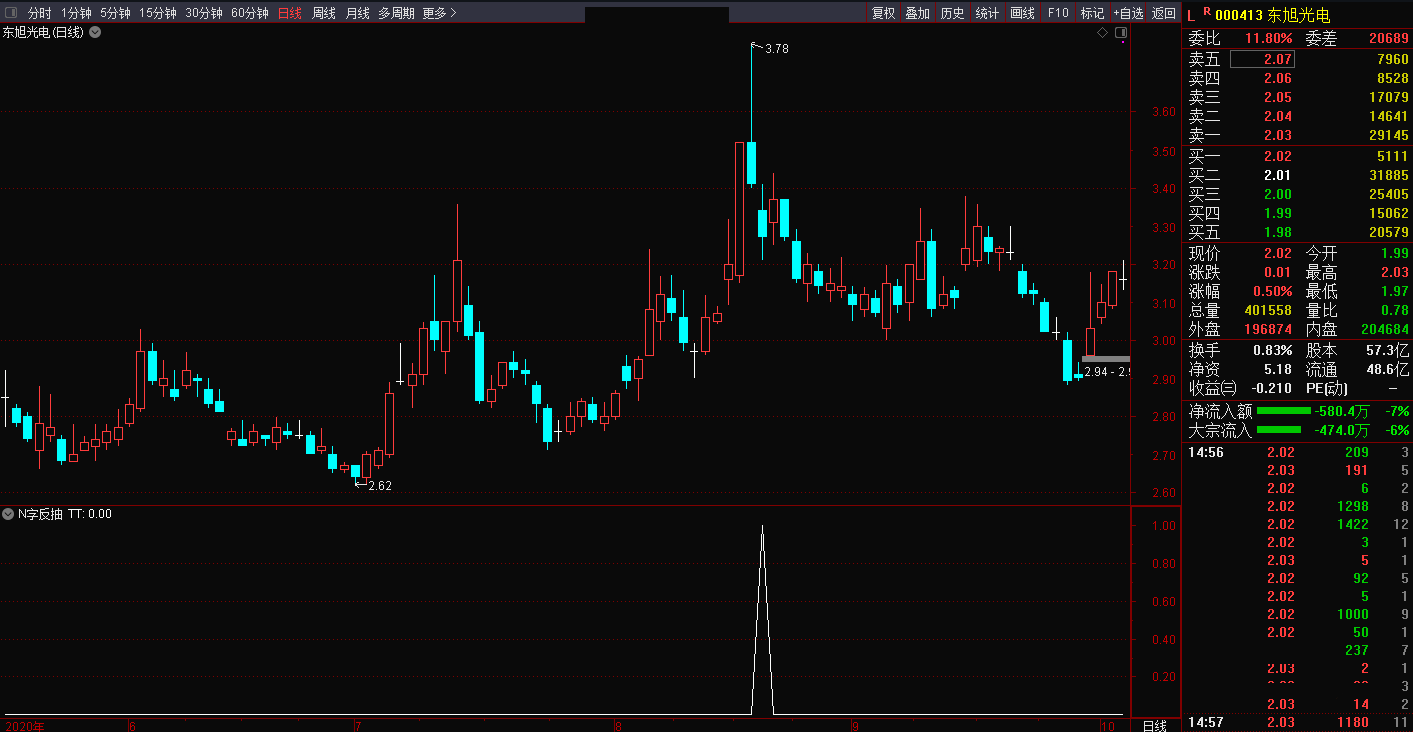
Task: Click the 14:57 tick row with volume 1180
Action: click(x=1297, y=722)
